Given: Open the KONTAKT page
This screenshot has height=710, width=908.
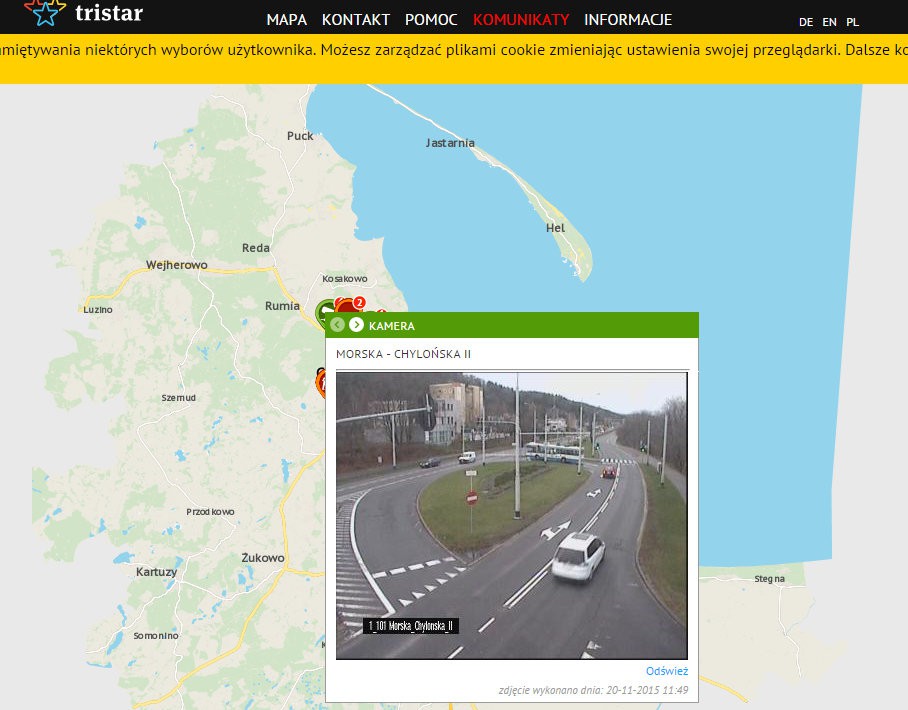Looking at the screenshot, I should click(x=356, y=20).
